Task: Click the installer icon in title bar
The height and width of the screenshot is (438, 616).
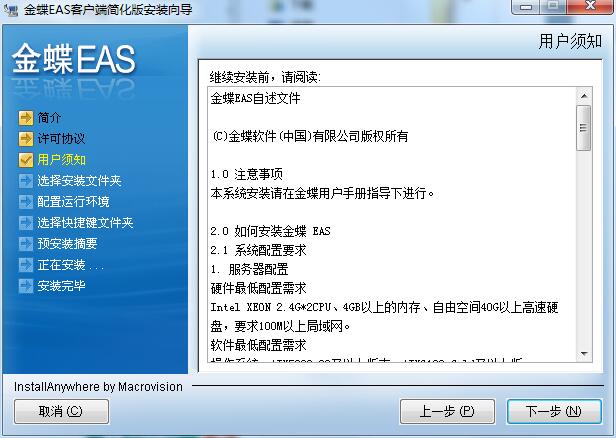Action: (x=11, y=9)
